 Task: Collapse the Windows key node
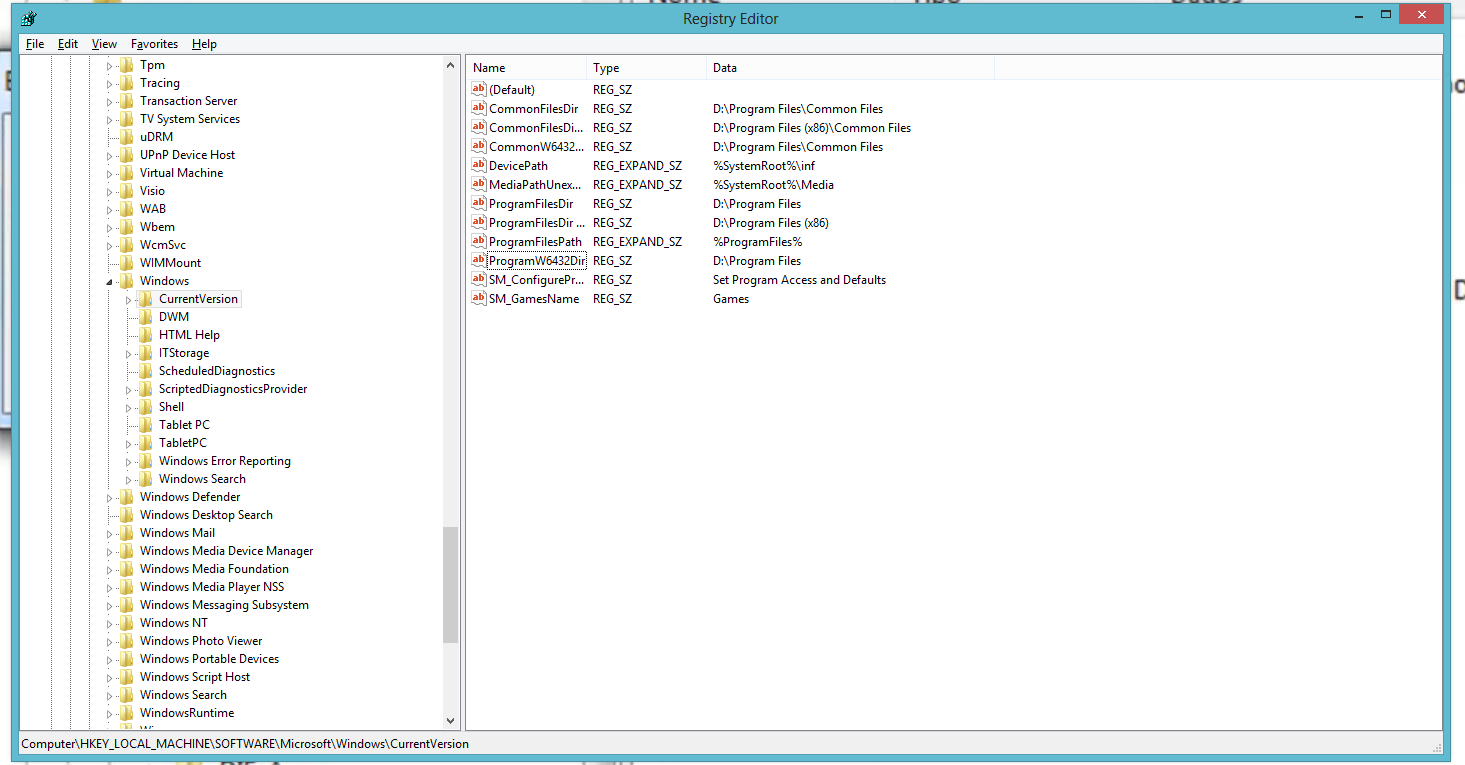coord(110,282)
